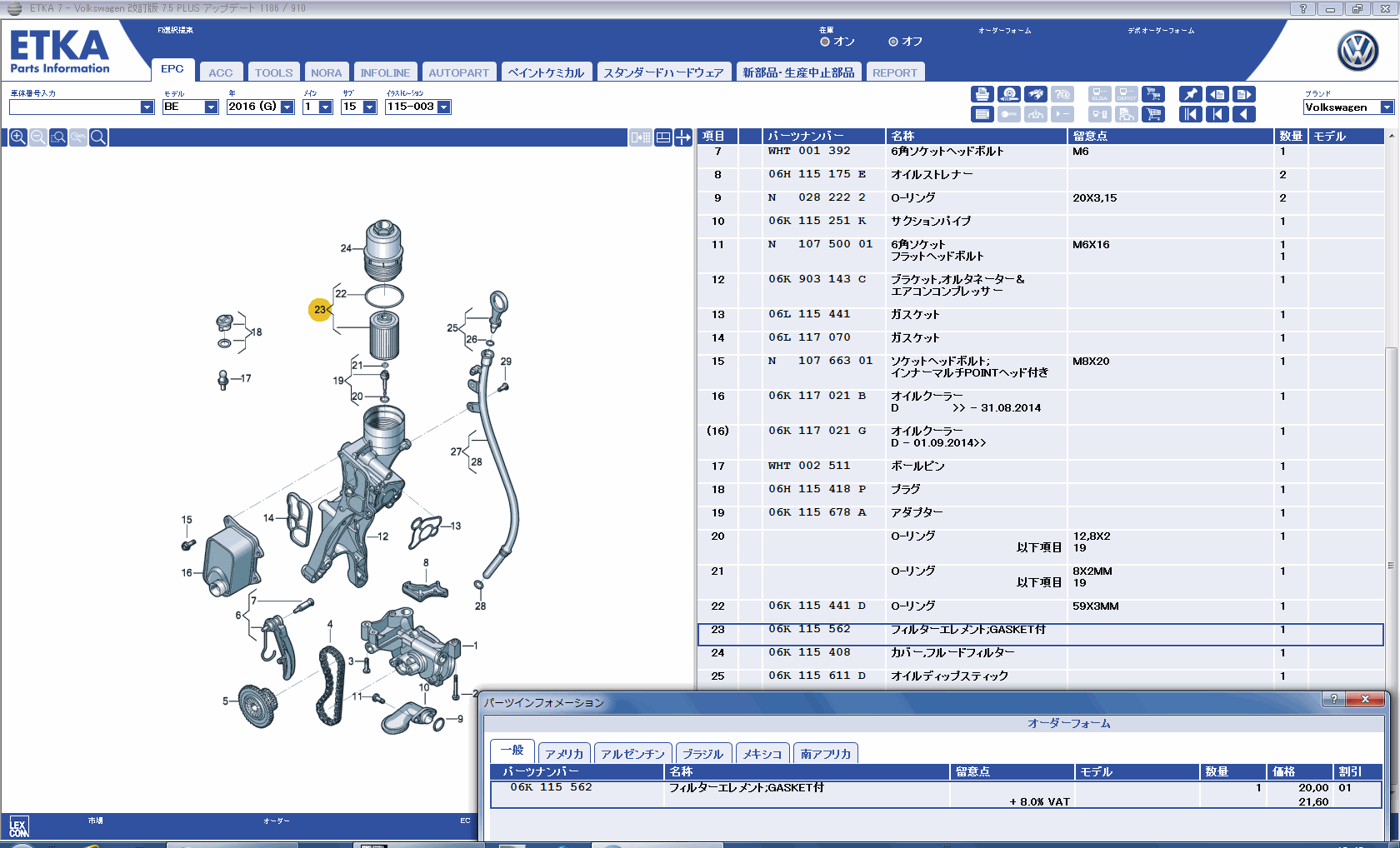Image resolution: width=1400 pixels, height=848 pixels.
Task: Click the double shopping carts icon
Action: (x=1153, y=95)
